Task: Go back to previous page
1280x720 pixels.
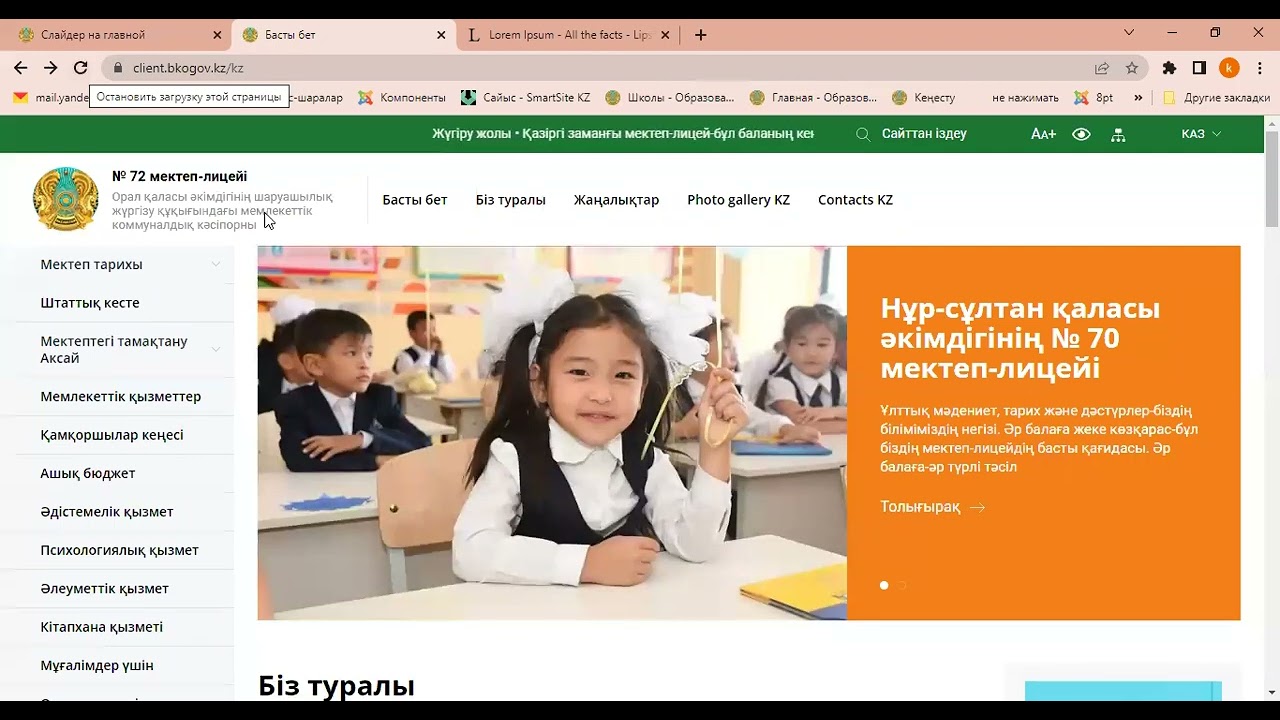Action: (21, 68)
